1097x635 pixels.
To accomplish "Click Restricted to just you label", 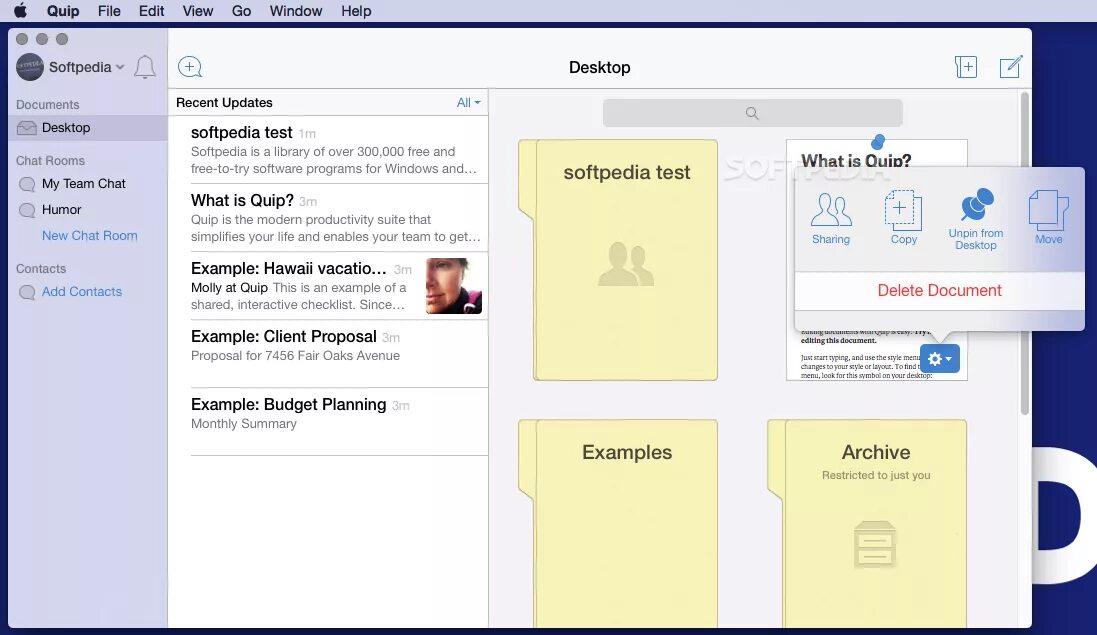I will click(876, 475).
